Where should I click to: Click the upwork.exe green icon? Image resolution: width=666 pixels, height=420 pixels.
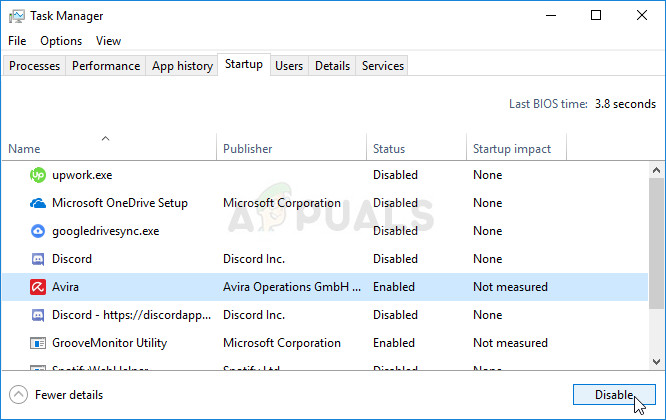[38, 175]
